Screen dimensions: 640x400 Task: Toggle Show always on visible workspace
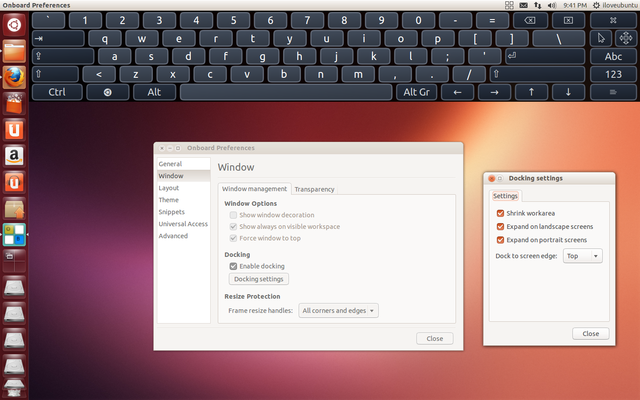pyautogui.click(x=233, y=227)
